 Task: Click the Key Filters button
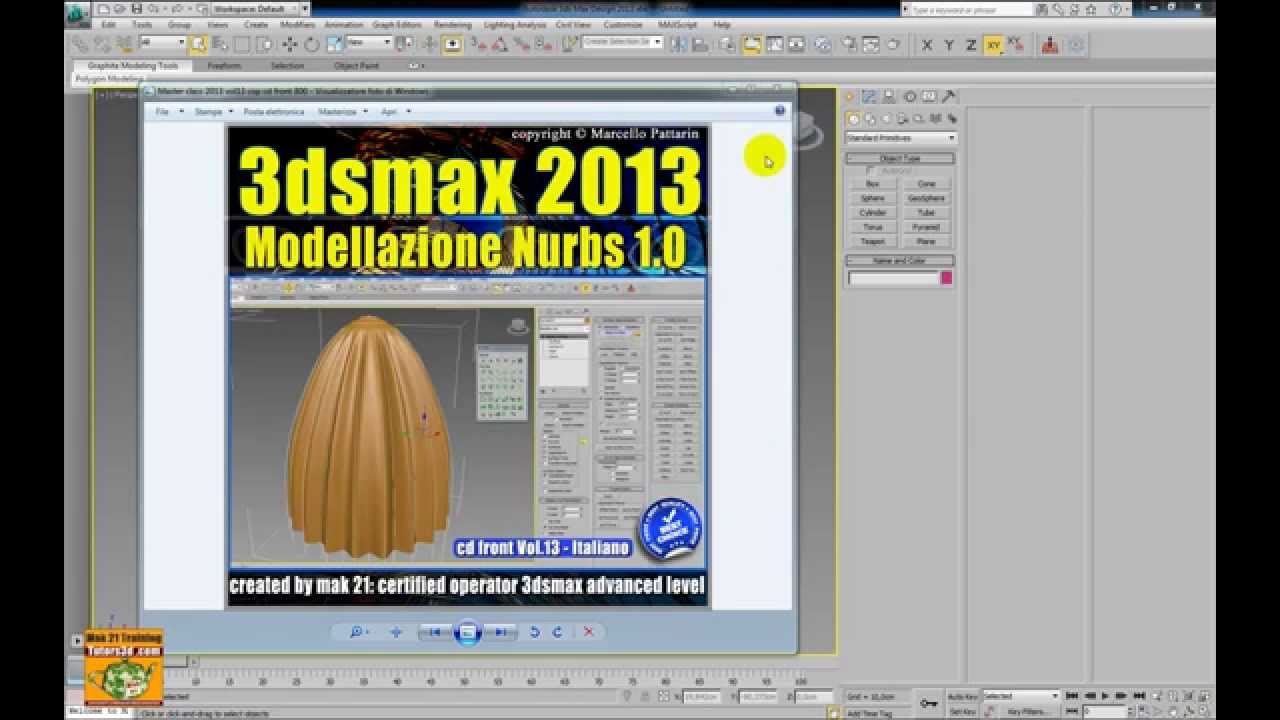pyautogui.click(x=1027, y=711)
